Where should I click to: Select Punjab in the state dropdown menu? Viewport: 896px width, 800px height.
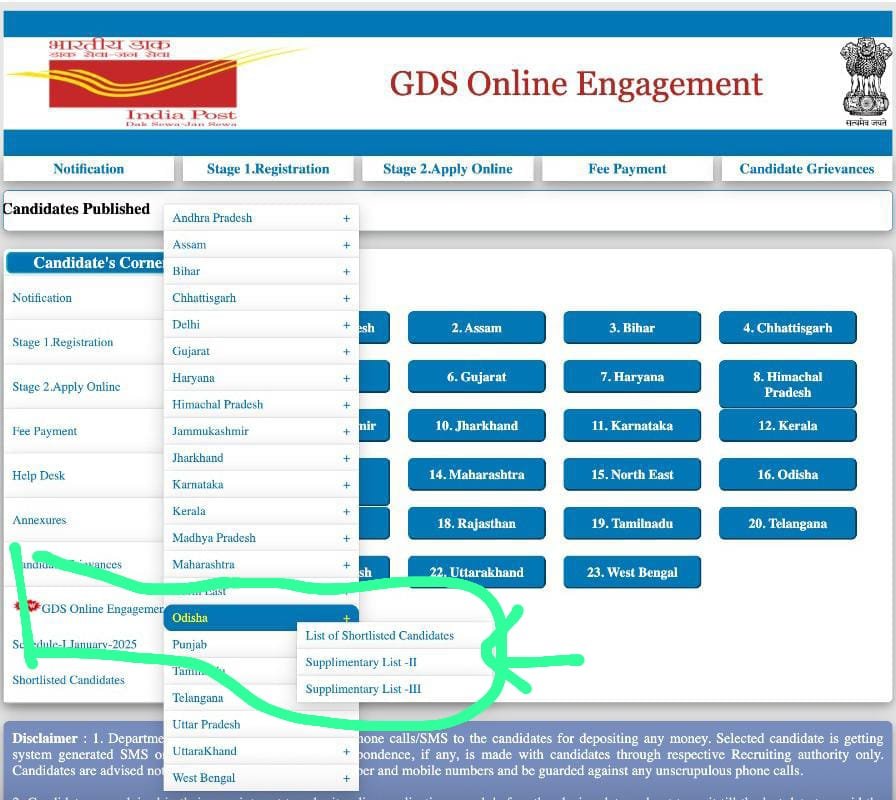coord(230,645)
